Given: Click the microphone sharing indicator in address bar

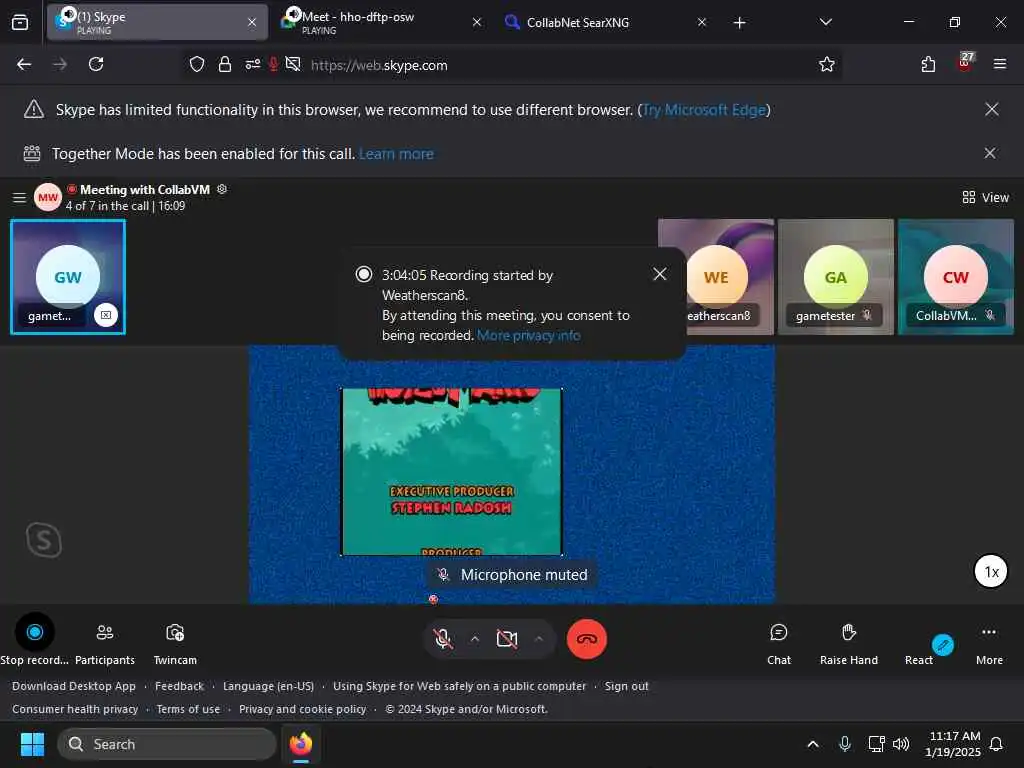Looking at the screenshot, I should pyautogui.click(x=274, y=64).
